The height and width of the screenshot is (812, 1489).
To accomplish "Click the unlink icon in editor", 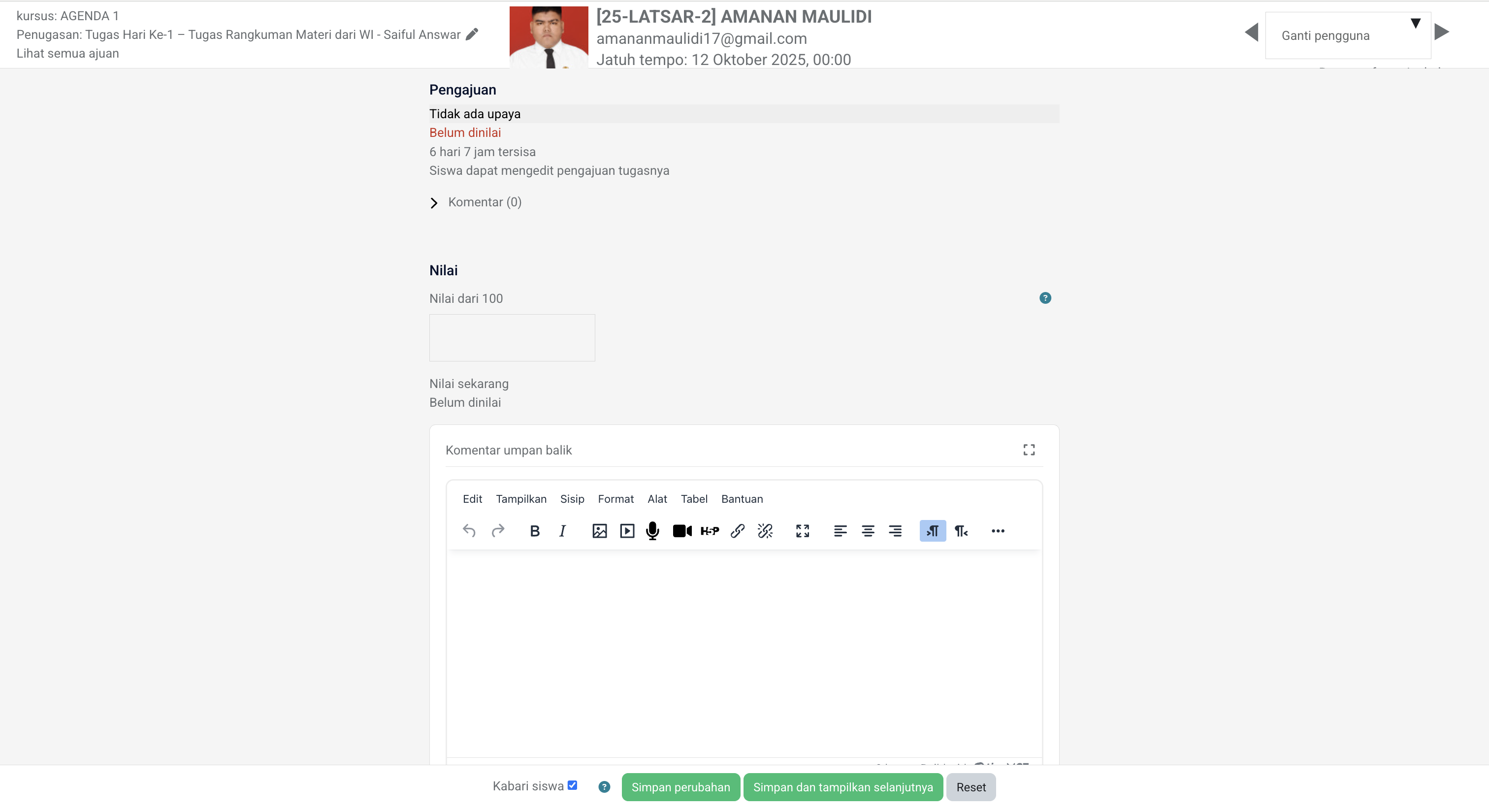I will click(x=765, y=530).
